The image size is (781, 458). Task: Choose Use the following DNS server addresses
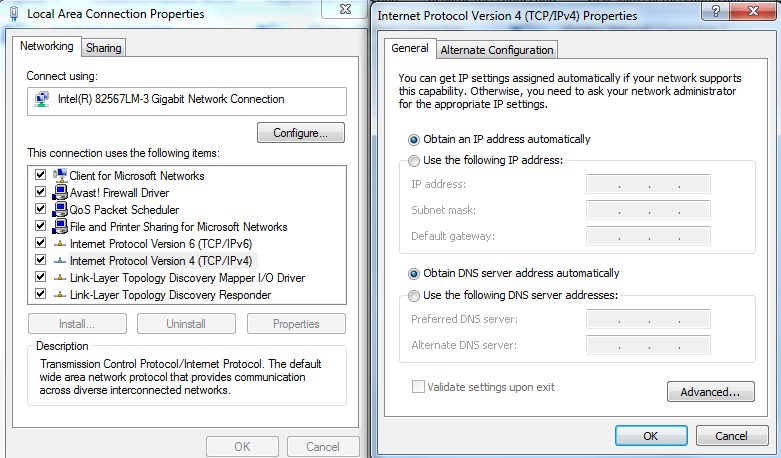[x=414, y=295]
